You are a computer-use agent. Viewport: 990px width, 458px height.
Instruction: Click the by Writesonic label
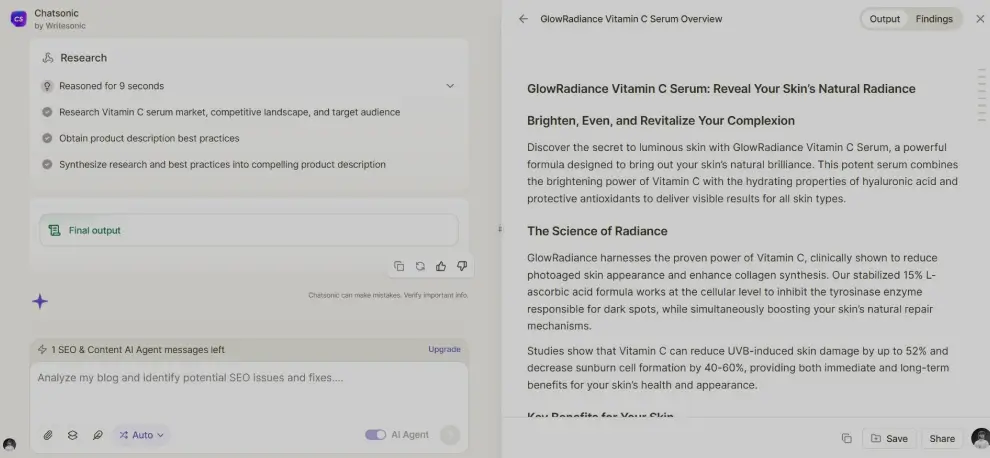60,26
